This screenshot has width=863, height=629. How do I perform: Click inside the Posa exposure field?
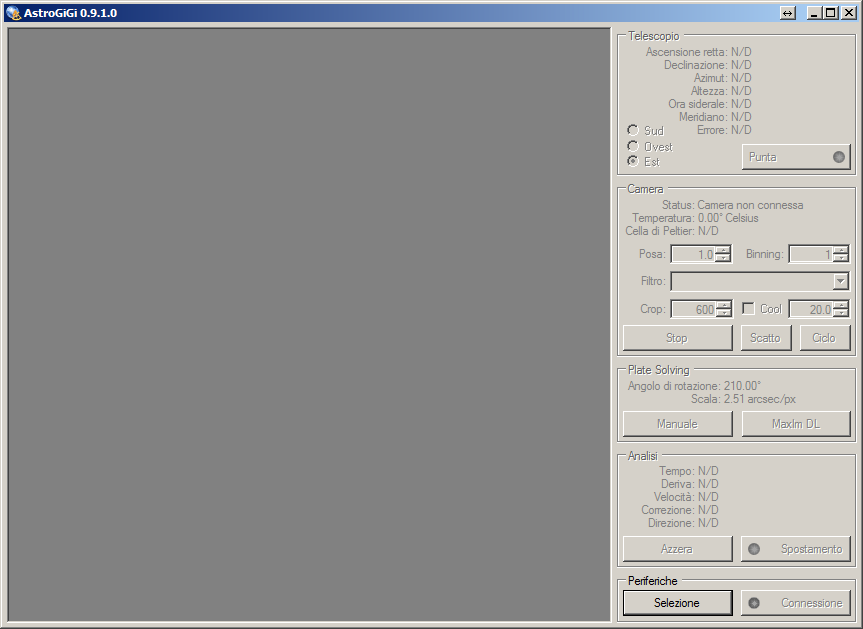(692, 255)
